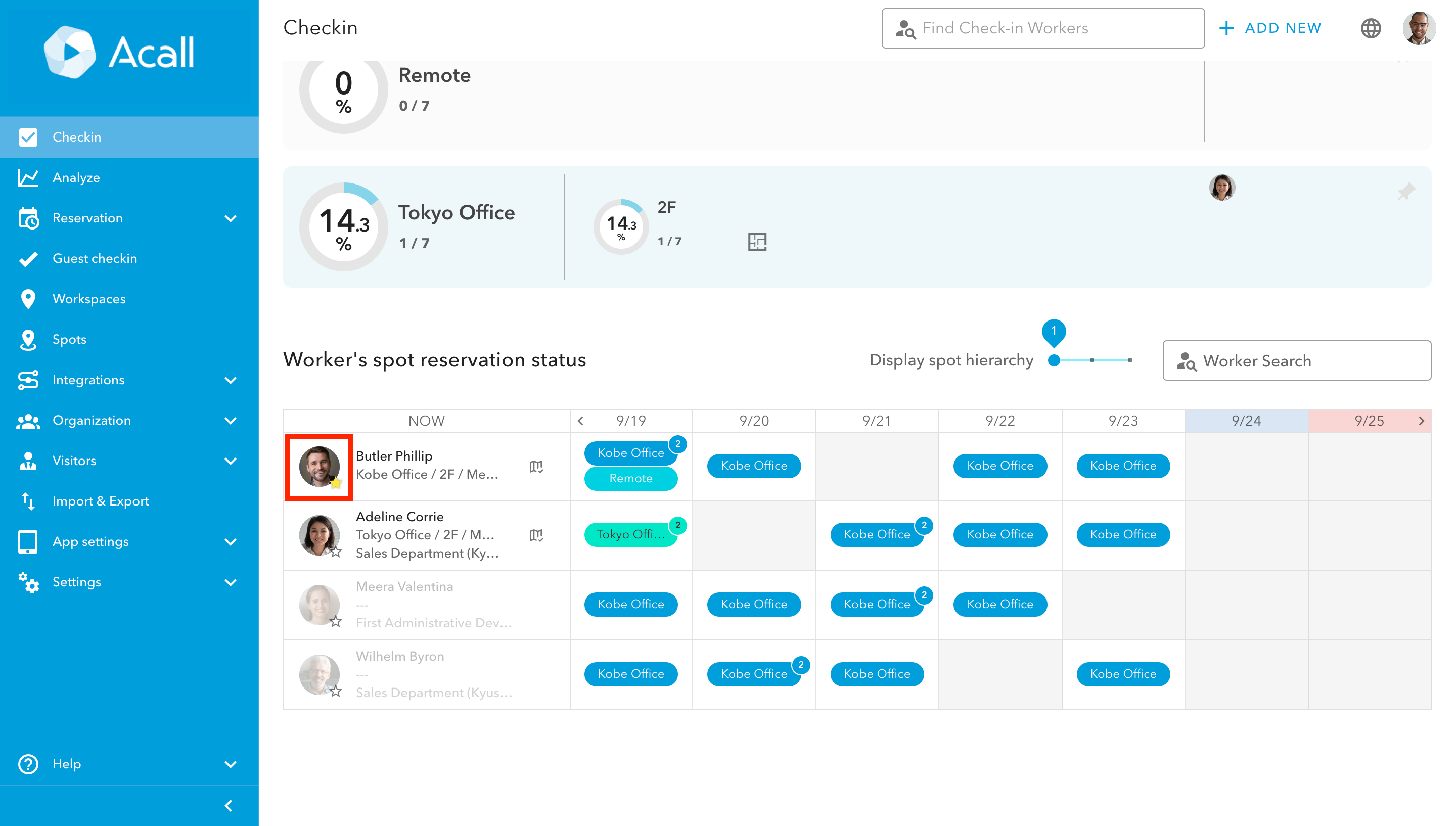
Task: Open the Analyze page
Action: 76,177
